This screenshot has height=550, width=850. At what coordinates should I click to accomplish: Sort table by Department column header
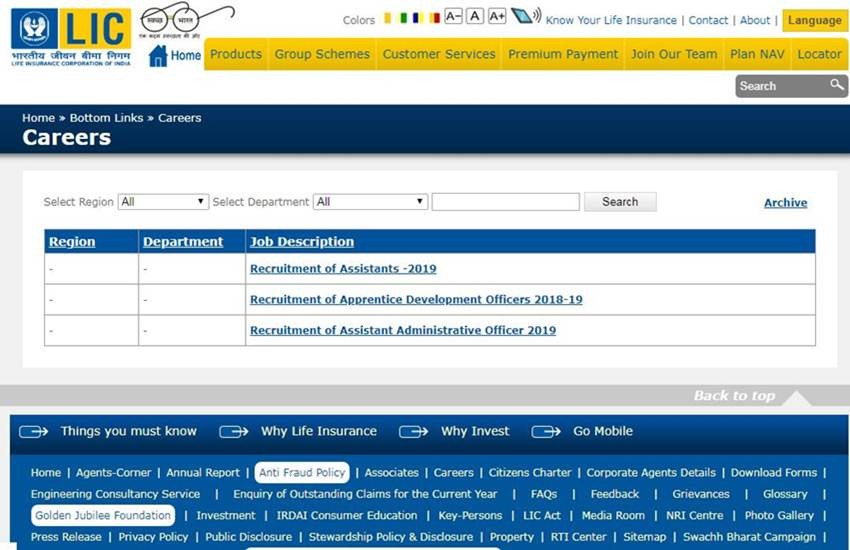click(x=183, y=242)
